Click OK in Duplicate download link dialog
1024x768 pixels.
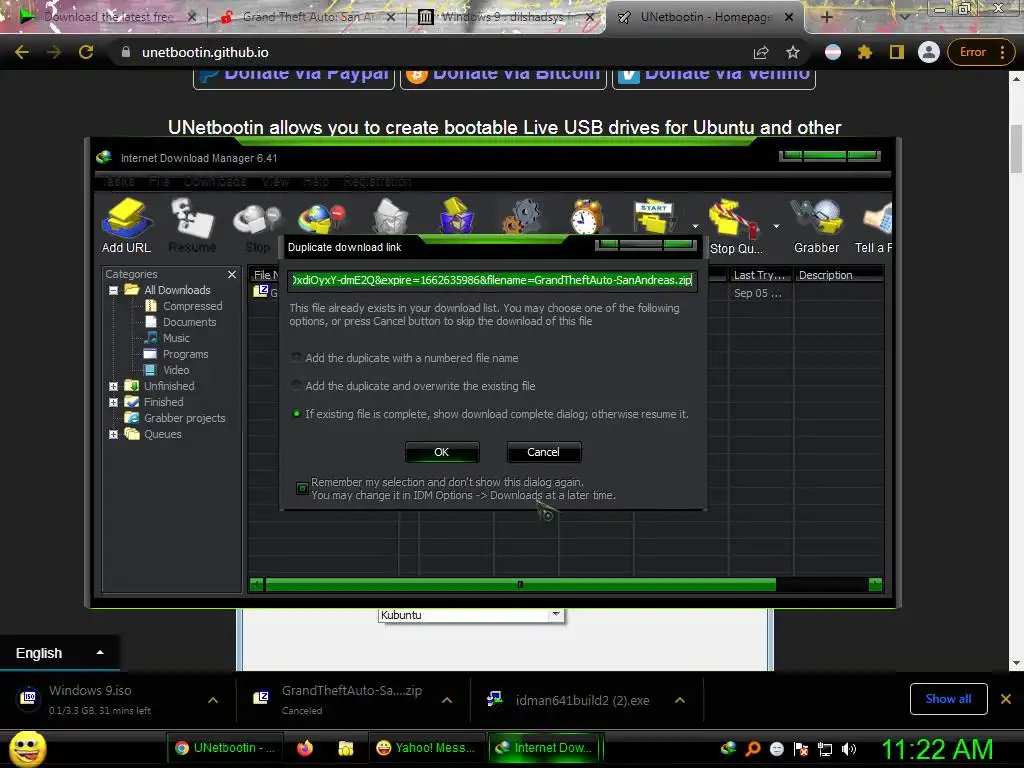point(441,452)
